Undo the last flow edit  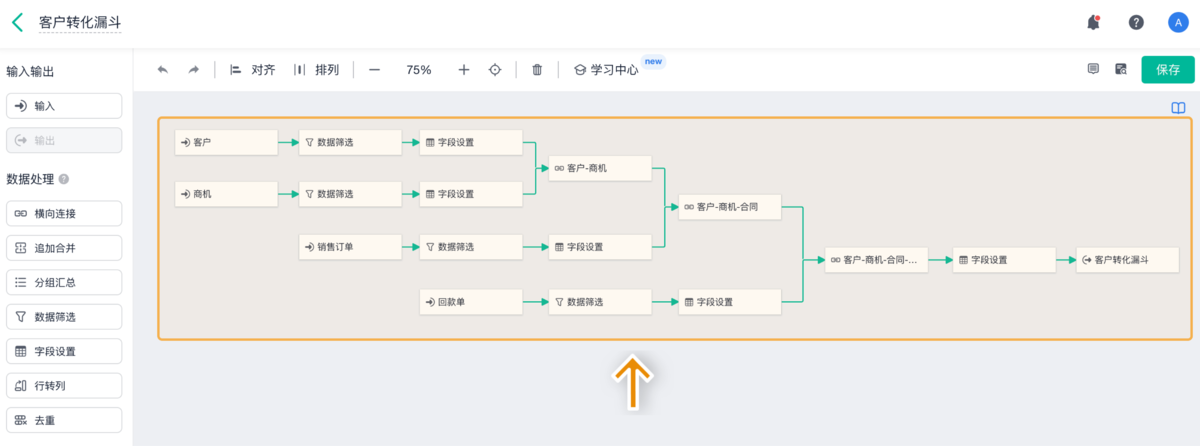(163, 70)
